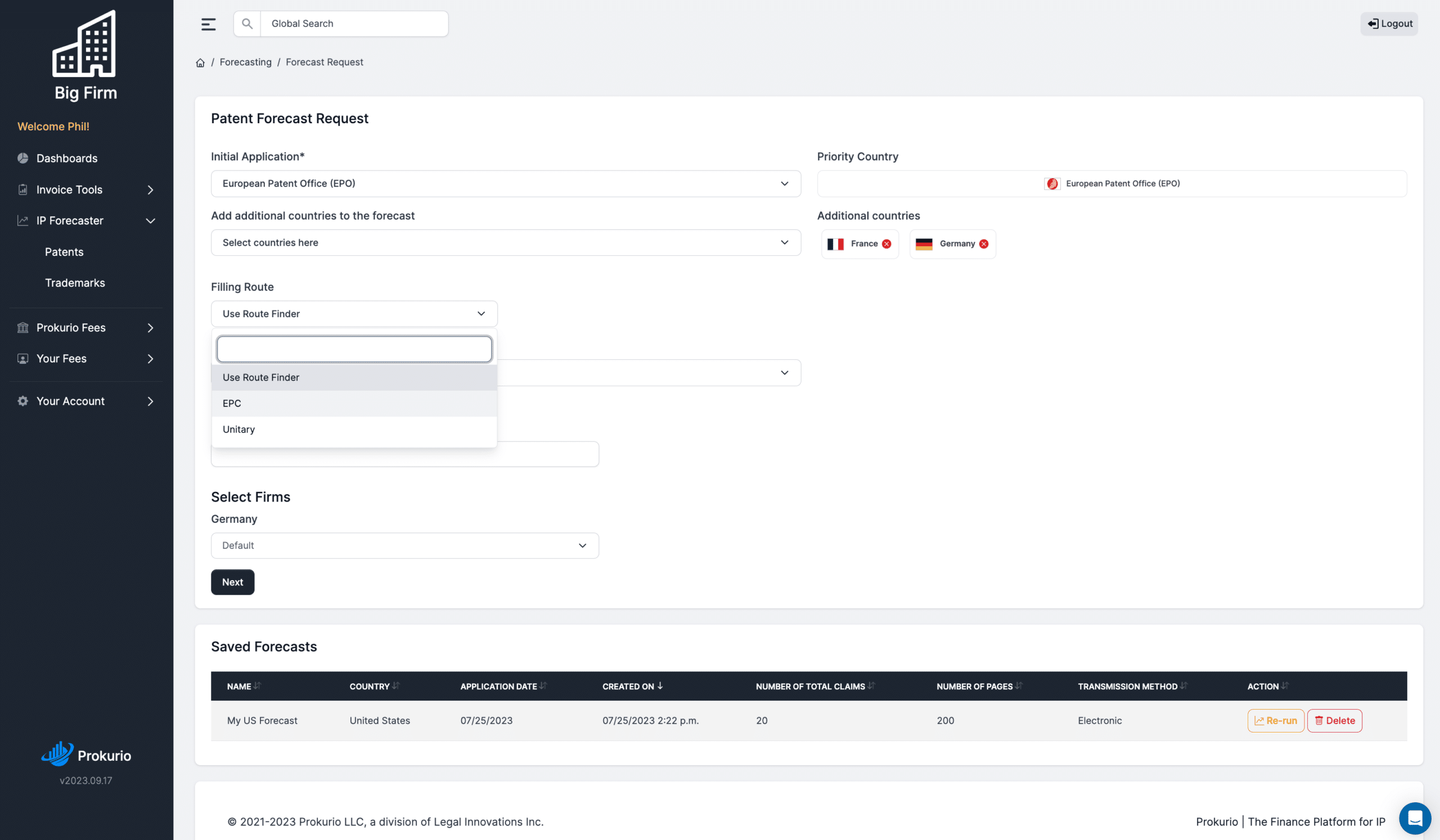The height and width of the screenshot is (840, 1440).
Task: Click the France flag icon
Action: click(835, 244)
